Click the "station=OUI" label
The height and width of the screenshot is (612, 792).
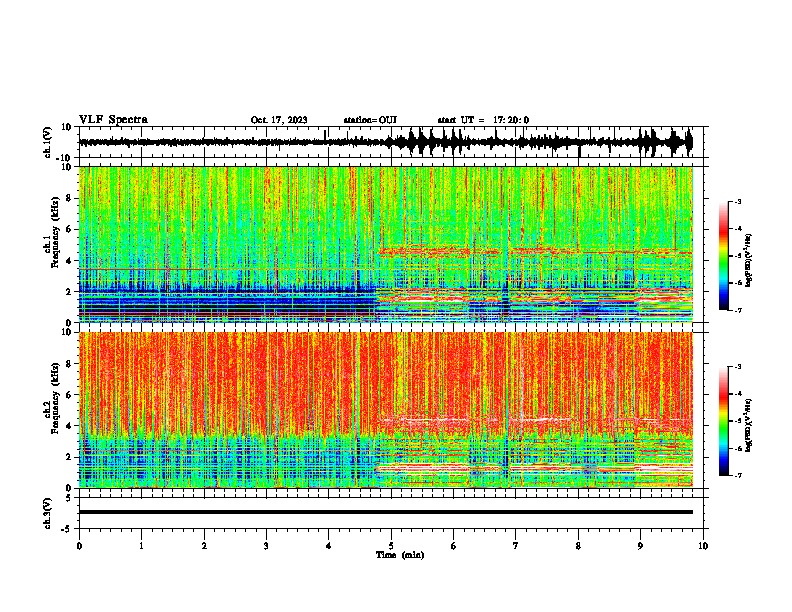coord(370,120)
